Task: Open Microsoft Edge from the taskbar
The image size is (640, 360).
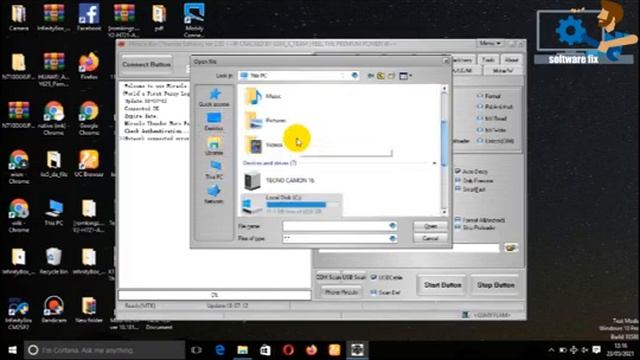Action: click(x=220, y=350)
